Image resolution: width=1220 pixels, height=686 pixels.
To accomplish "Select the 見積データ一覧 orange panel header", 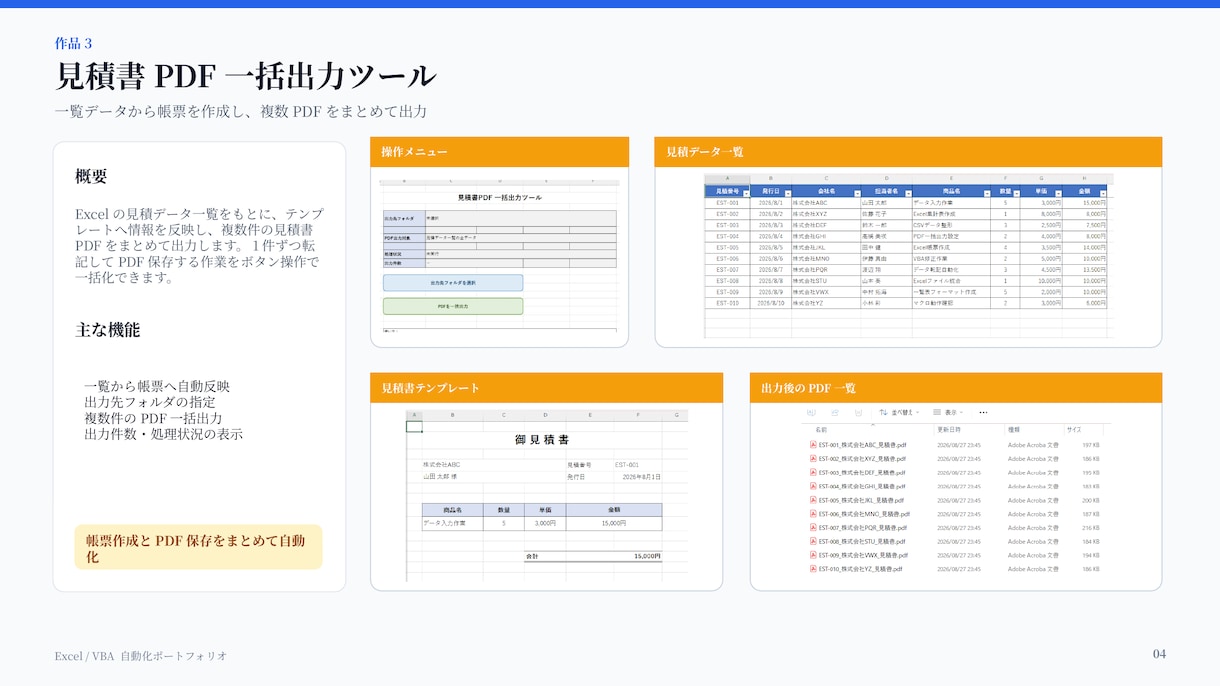I will point(908,152).
